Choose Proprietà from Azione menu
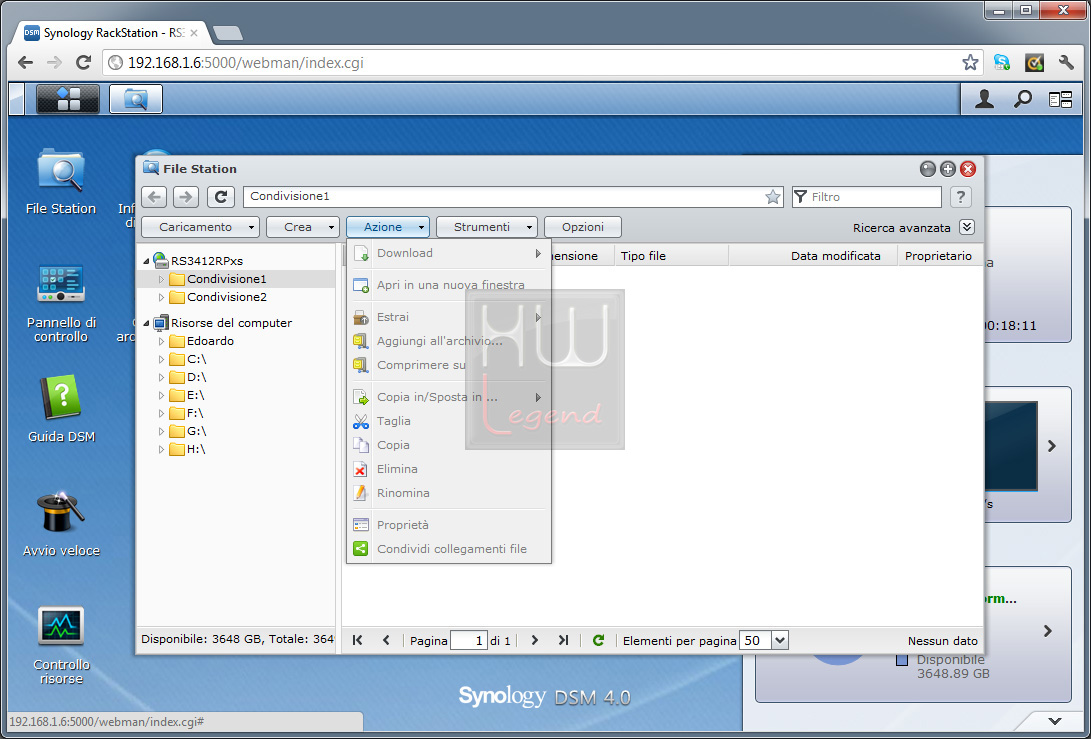 click(449, 525)
